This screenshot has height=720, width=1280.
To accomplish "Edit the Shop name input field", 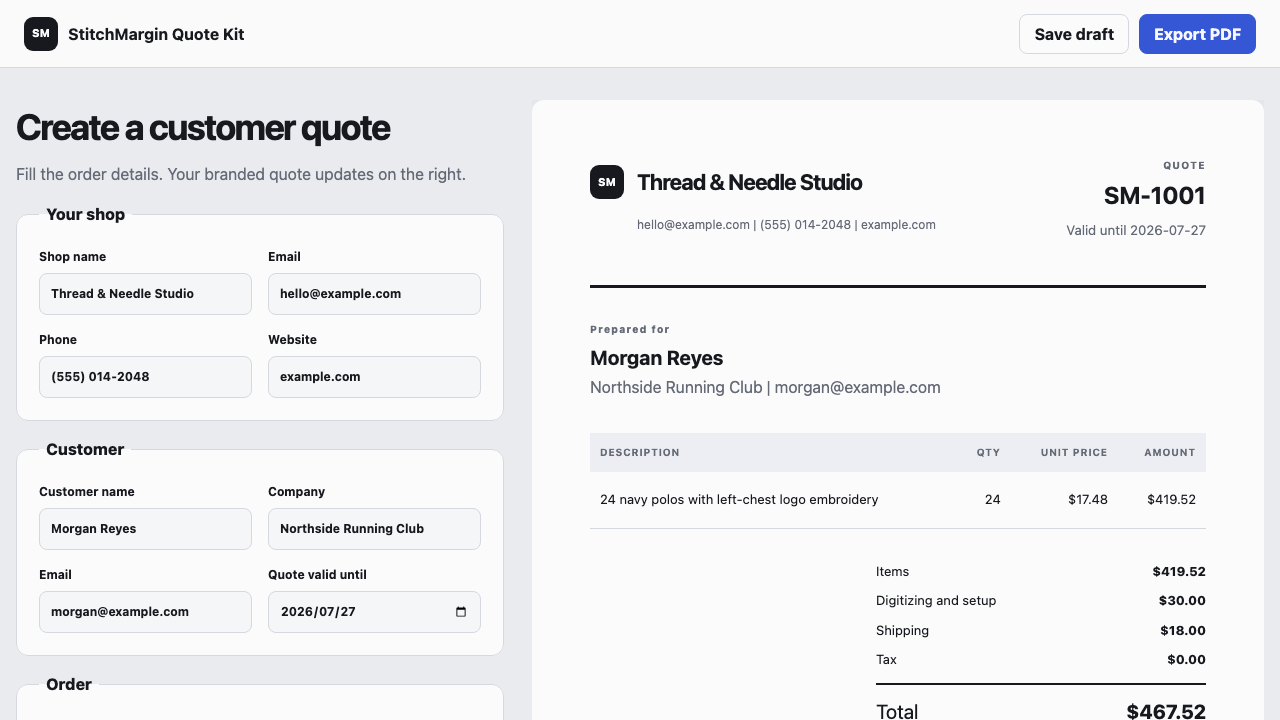I will 145,294.
